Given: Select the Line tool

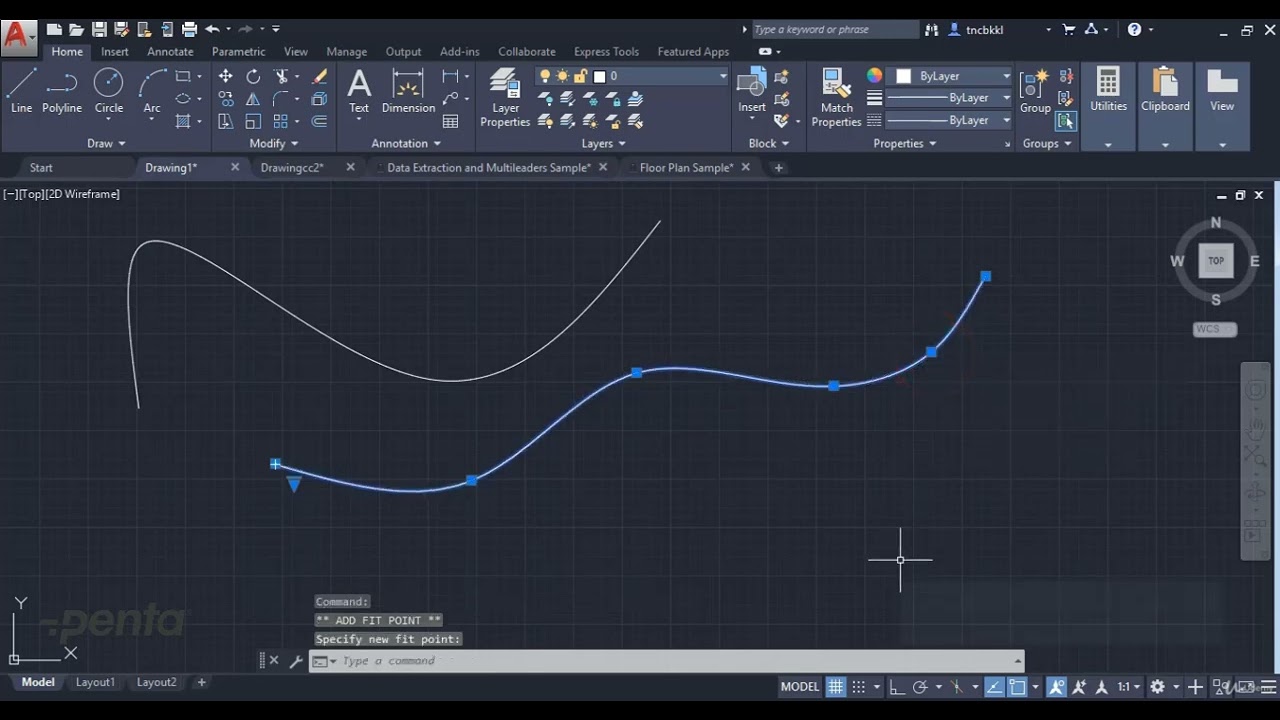Looking at the screenshot, I should click(21, 91).
